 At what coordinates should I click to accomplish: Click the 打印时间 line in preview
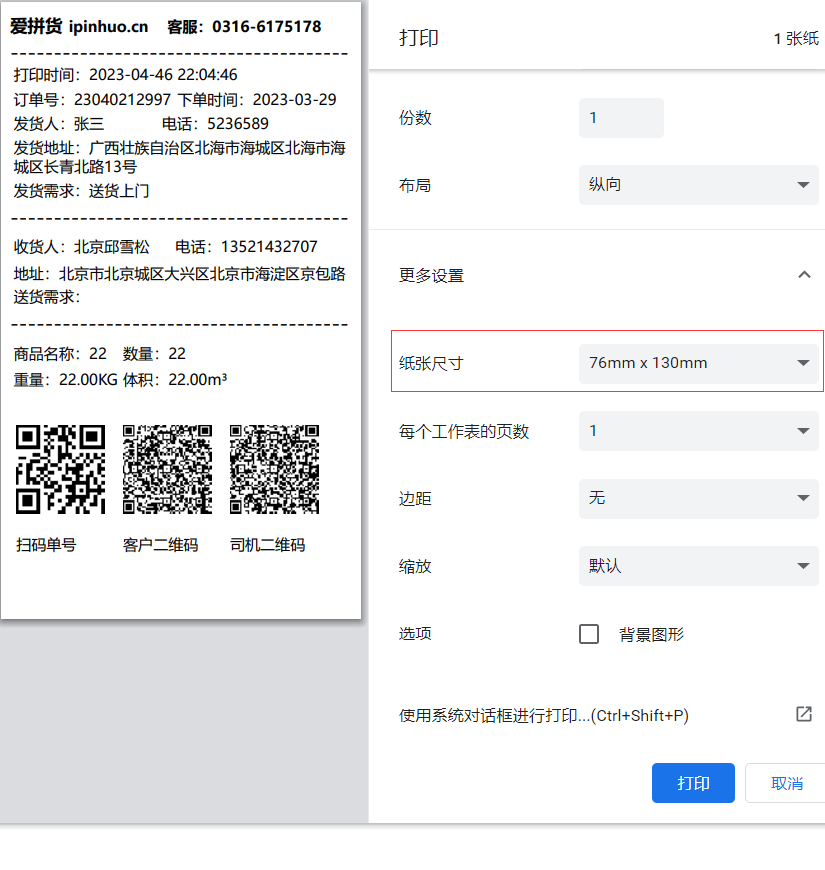click(125, 74)
